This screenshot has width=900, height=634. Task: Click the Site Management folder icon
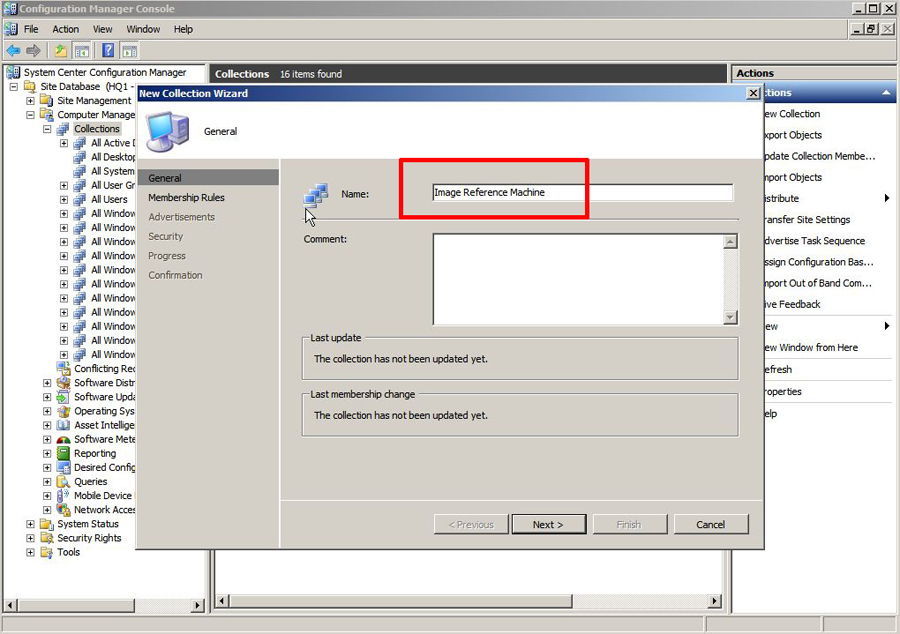(x=46, y=100)
